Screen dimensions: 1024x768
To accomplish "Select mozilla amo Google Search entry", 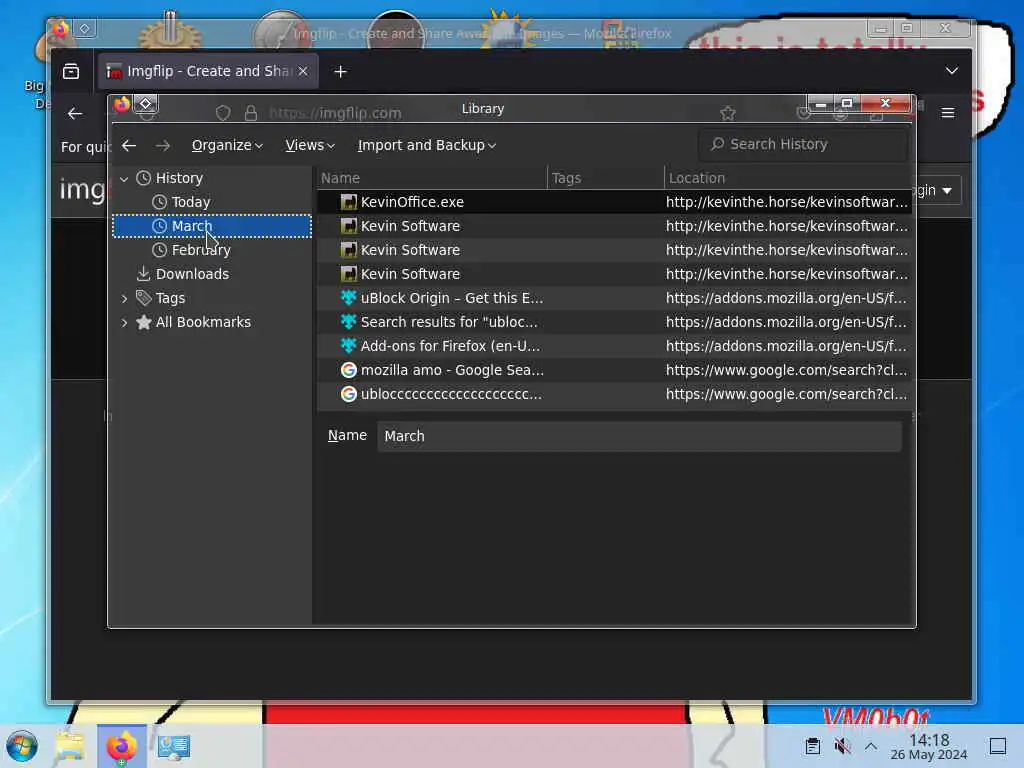I will pos(614,370).
